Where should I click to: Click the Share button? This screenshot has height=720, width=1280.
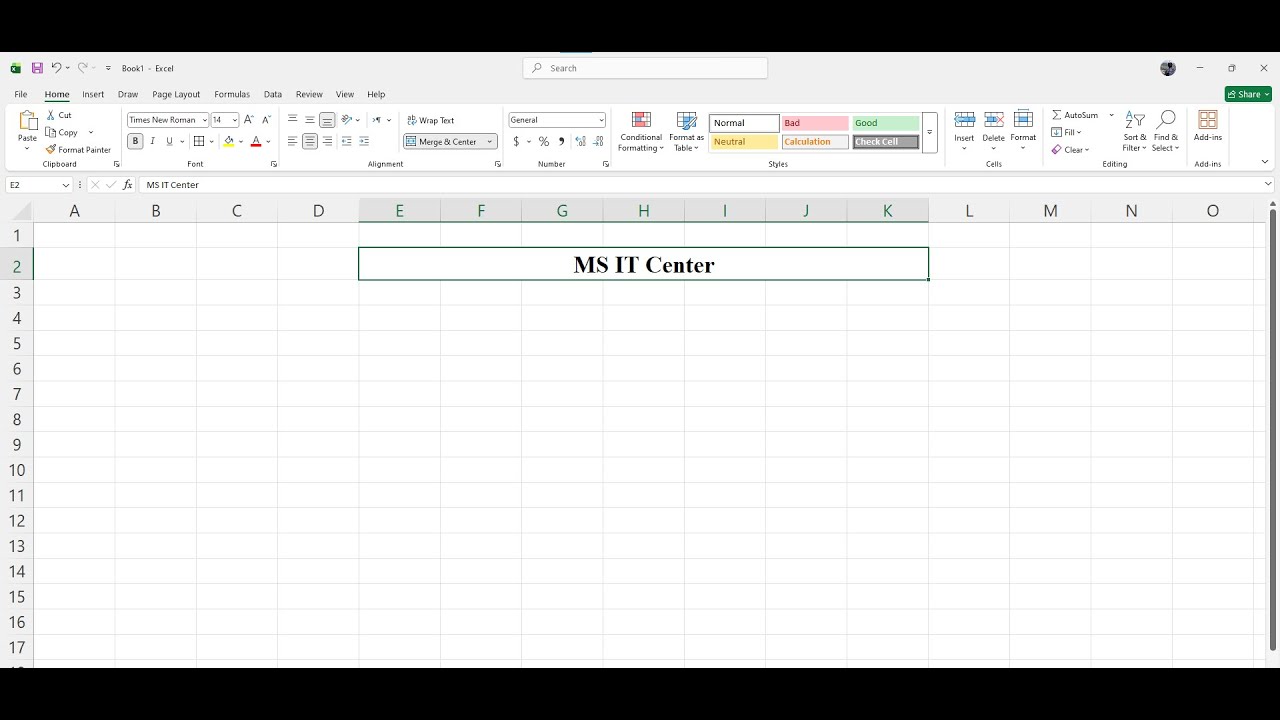[1248, 94]
